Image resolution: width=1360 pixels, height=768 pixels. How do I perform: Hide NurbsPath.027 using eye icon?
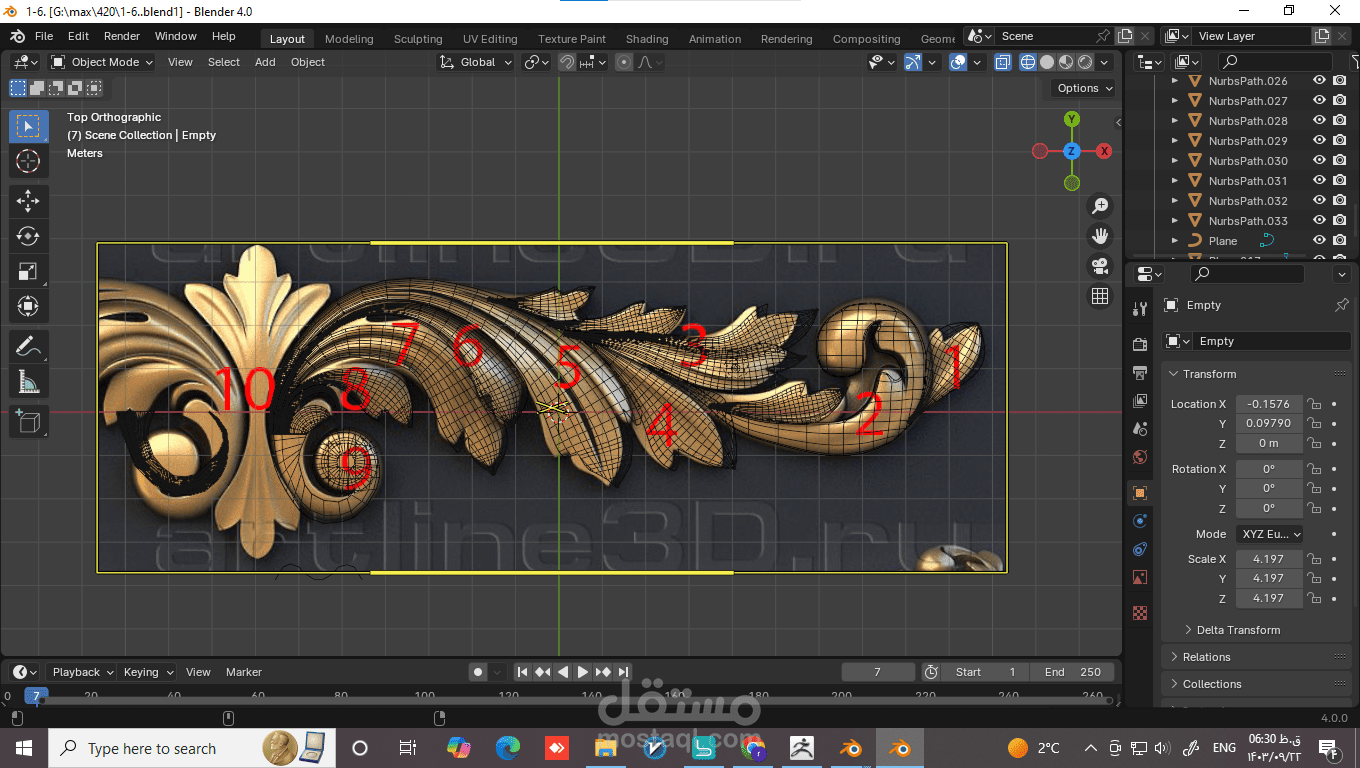[1319, 101]
